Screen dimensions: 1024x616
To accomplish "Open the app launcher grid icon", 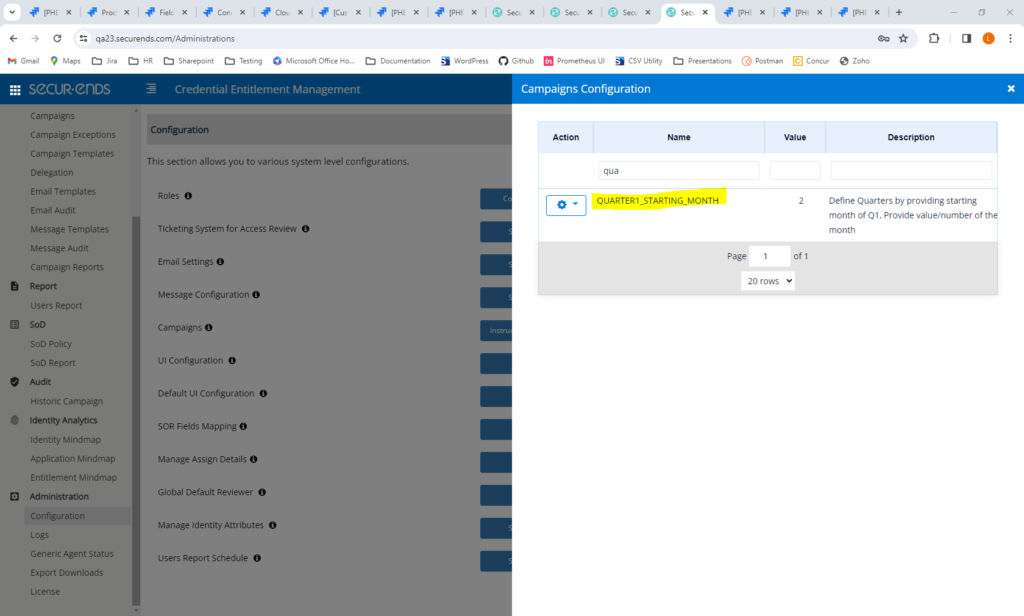I will (14, 89).
